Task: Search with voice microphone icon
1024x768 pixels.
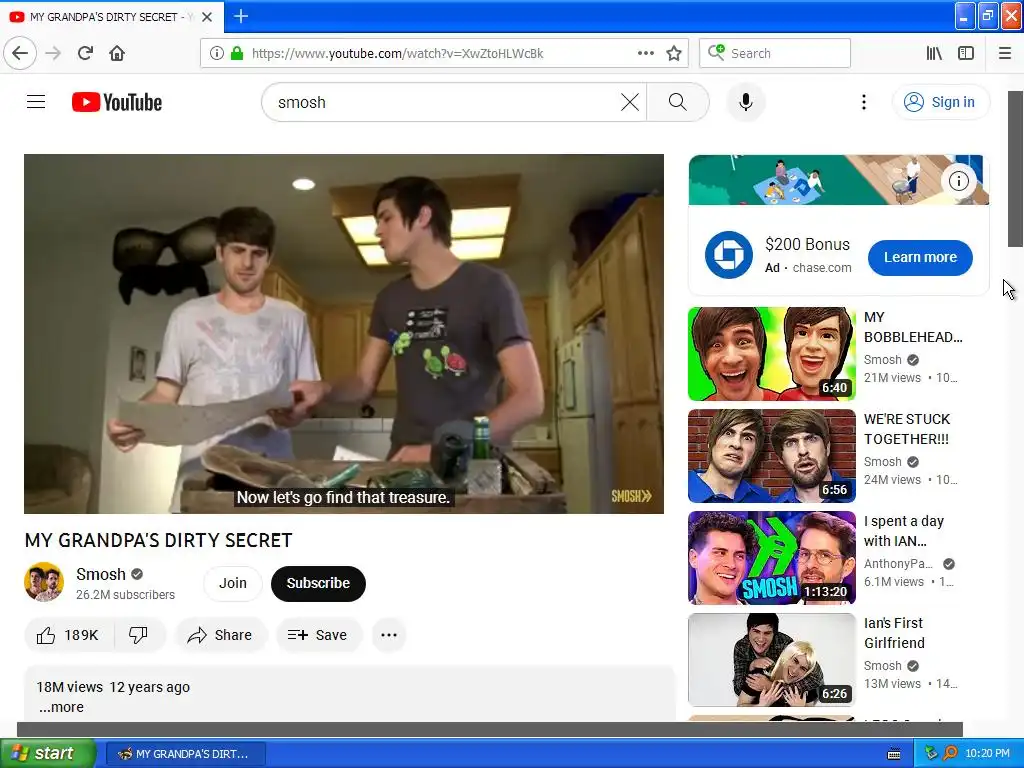Action: click(745, 102)
